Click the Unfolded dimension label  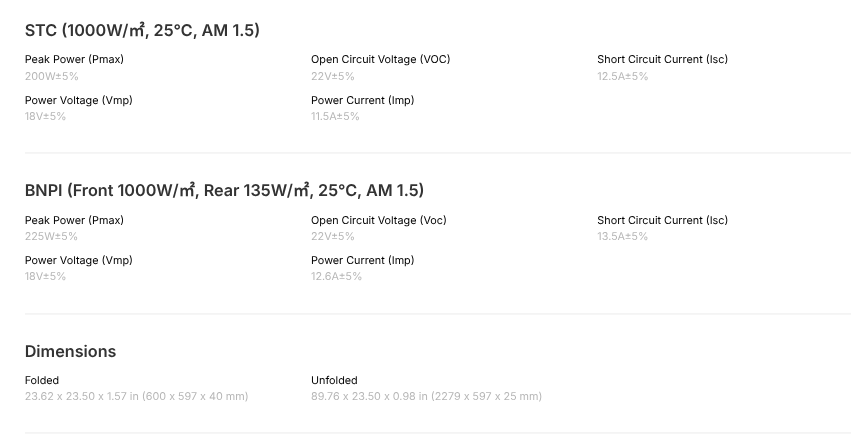(x=334, y=380)
